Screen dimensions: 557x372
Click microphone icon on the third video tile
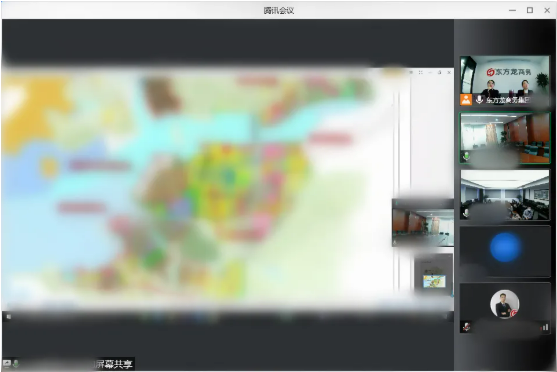coord(466,213)
